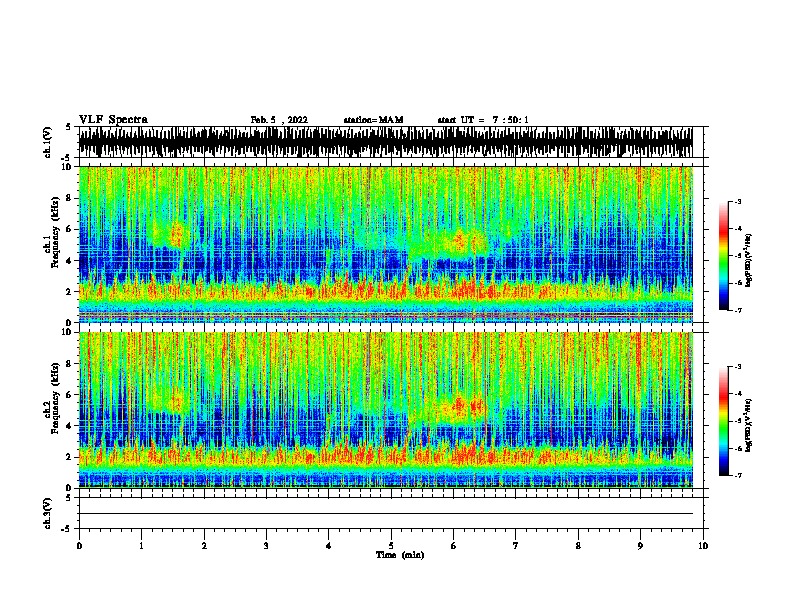Image resolution: width=792 pixels, height=612 pixels.
Task: Click time axis tick label "1"
Action: click(x=141, y=546)
